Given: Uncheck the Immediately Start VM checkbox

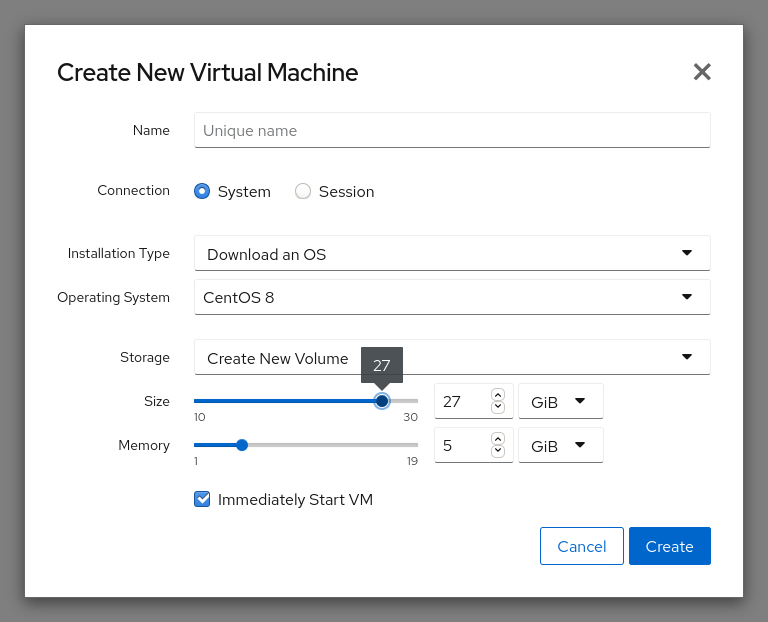Looking at the screenshot, I should (202, 499).
